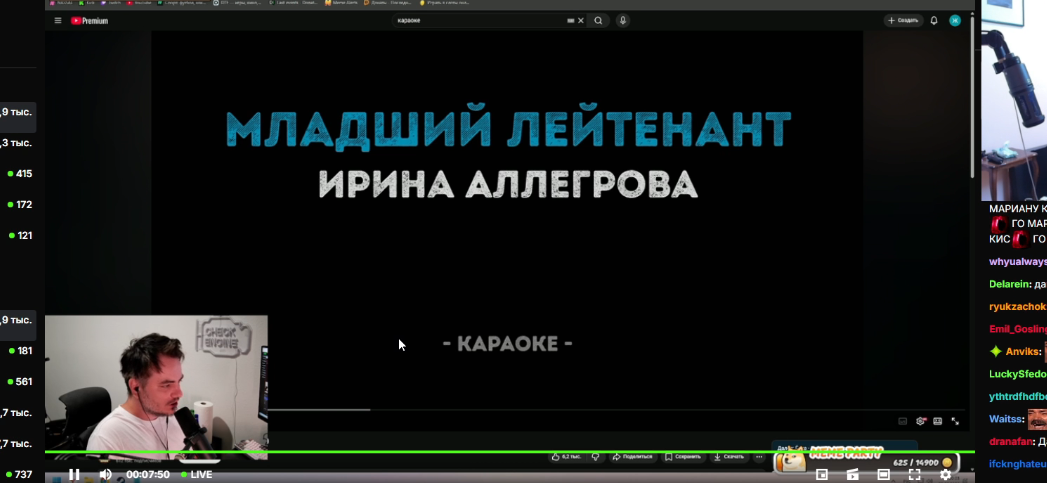Select sidebar channel with 737 viewers
The width and height of the screenshot is (1047, 483).
[x=18, y=474]
